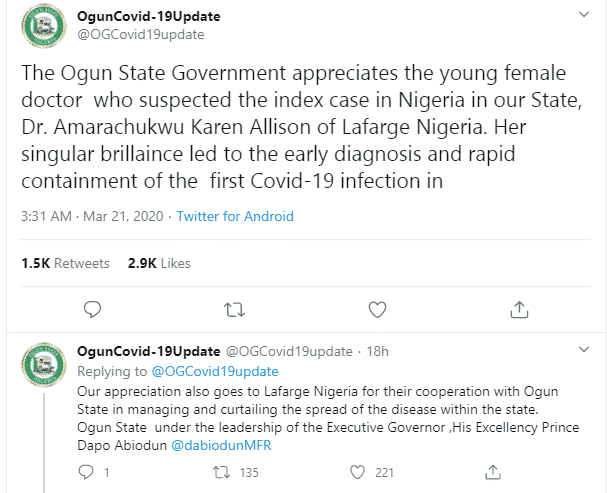Click the 18h timestamp on the reply
Screen dimensions: 607x493
point(376,352)
